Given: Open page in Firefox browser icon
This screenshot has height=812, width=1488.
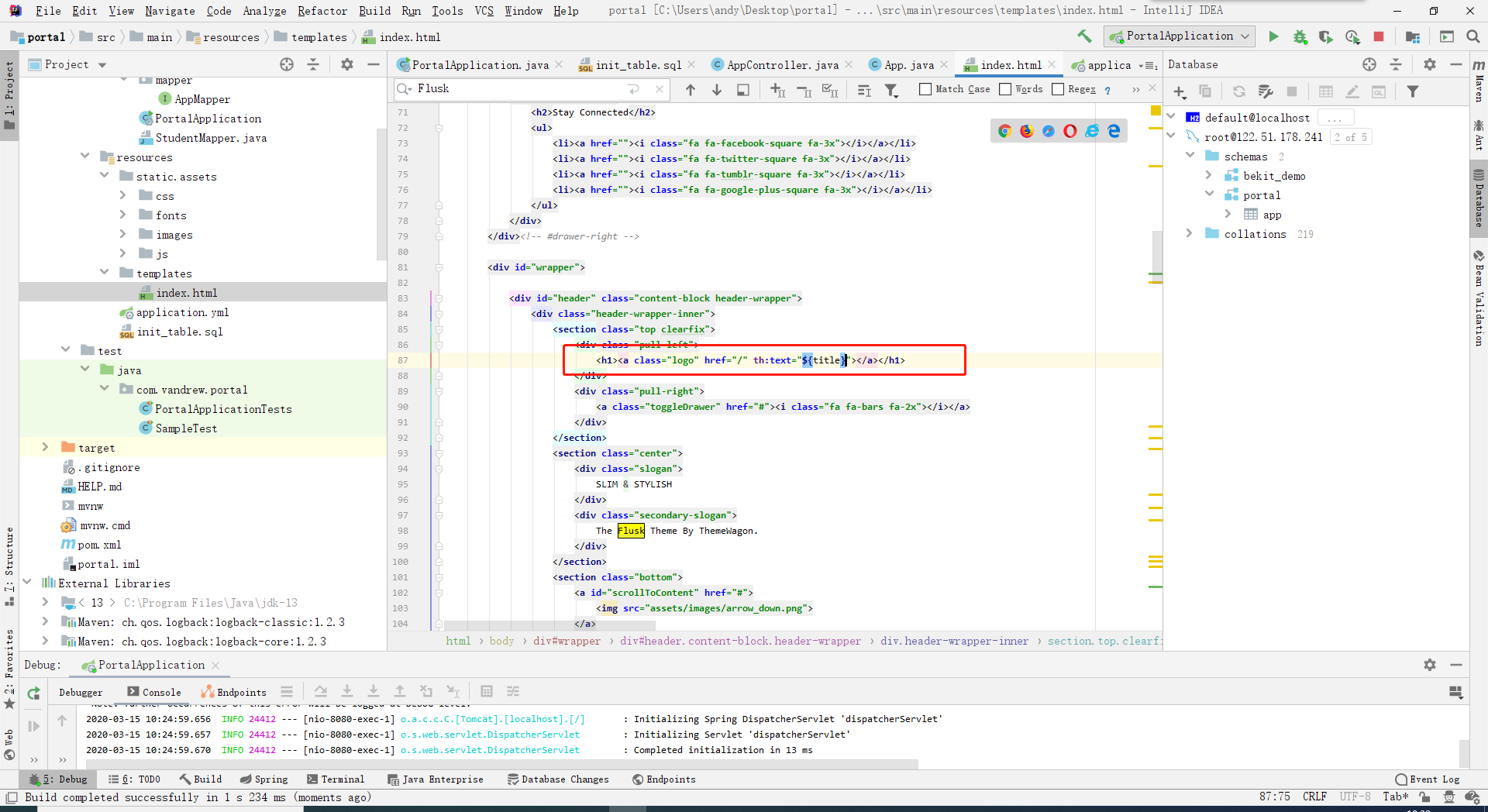Looking at the screenshot, I should (1026, 131).
